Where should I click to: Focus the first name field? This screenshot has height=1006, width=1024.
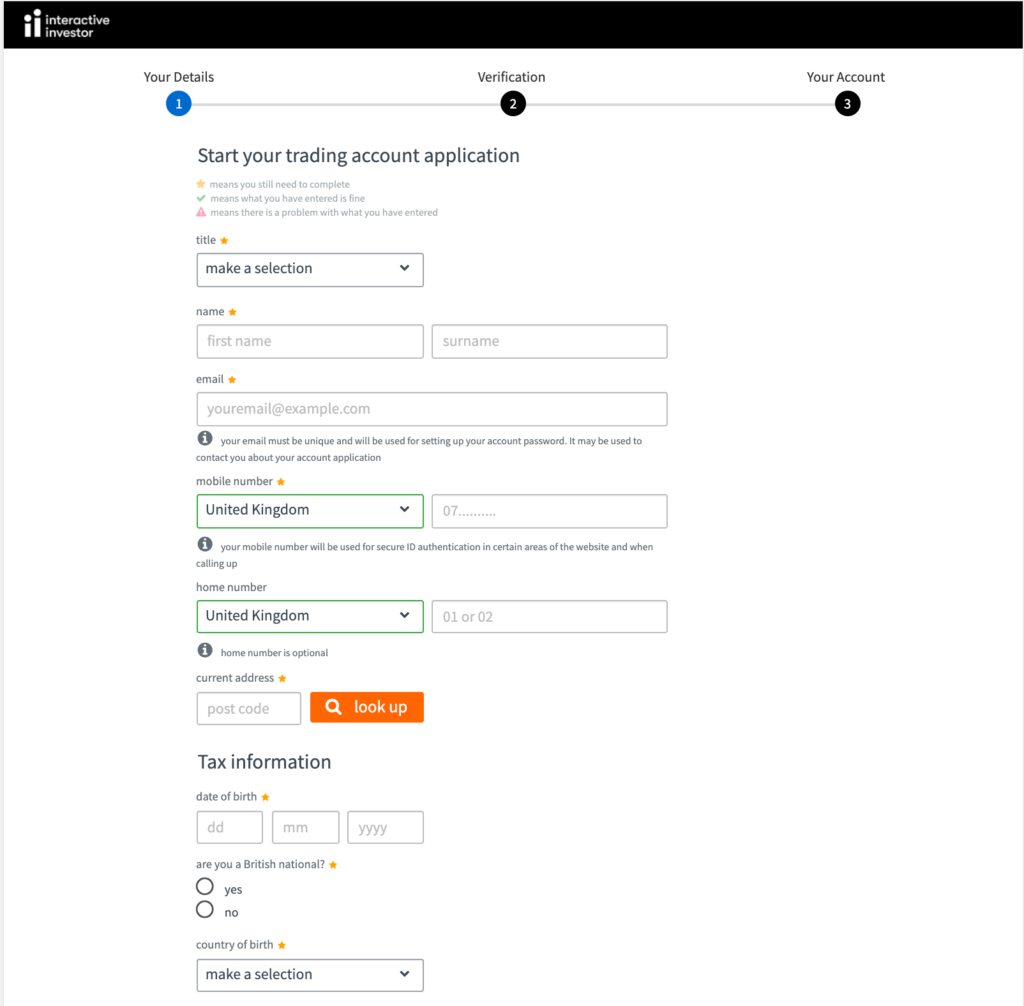[310, 342]
